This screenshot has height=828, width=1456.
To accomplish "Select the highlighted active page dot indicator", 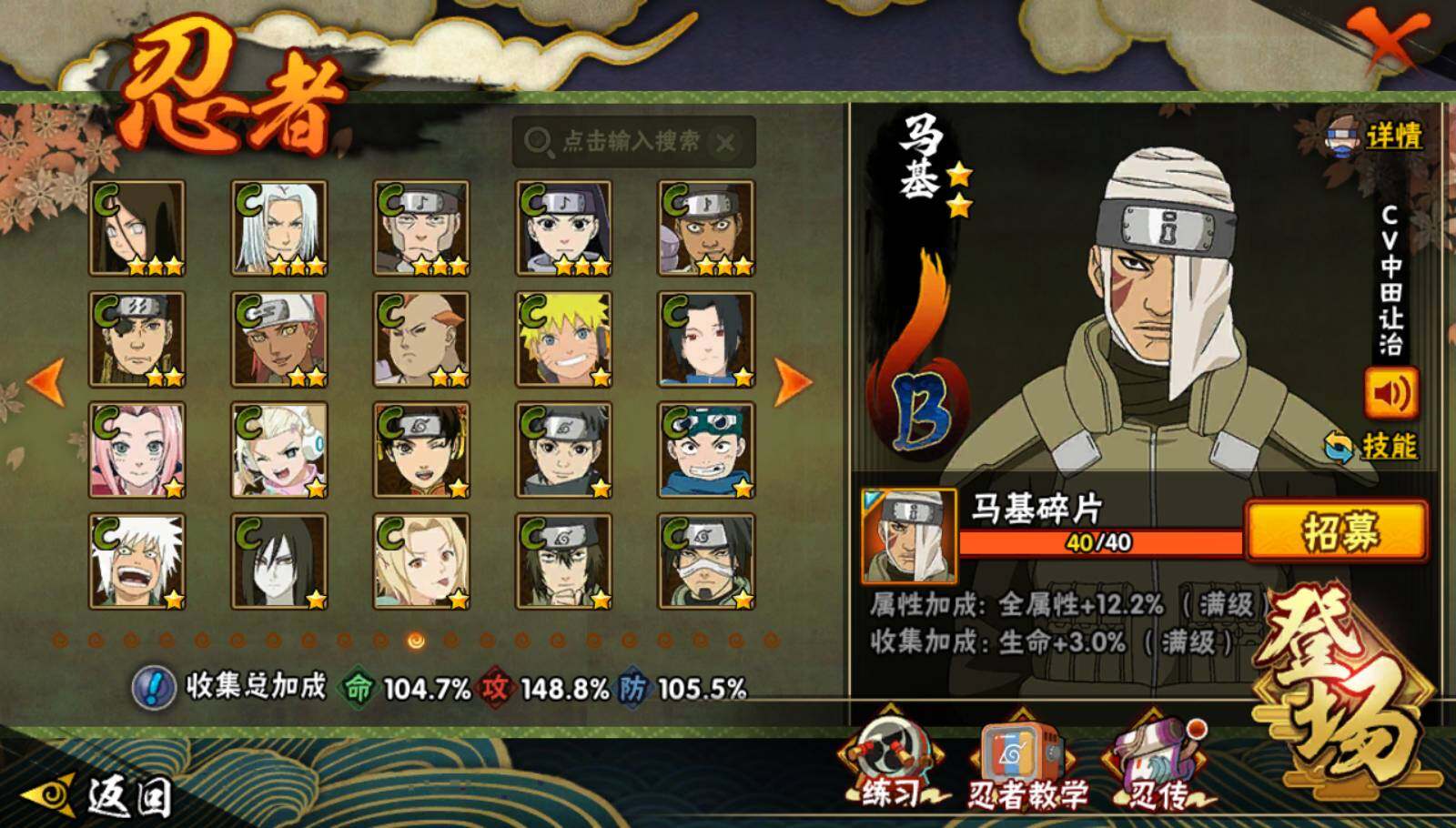I will [415, 641].
